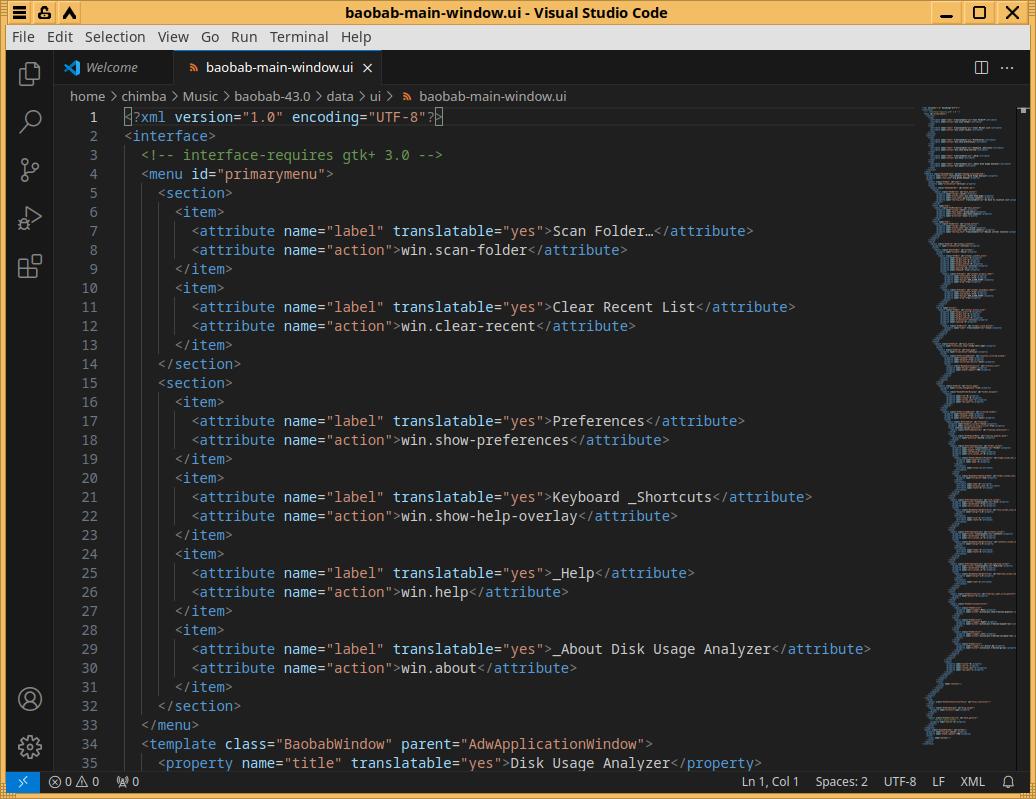Open the Selection menu
Image resolution: width=1036 pixels, height=799 pixels.
click(x=115, y=37)
